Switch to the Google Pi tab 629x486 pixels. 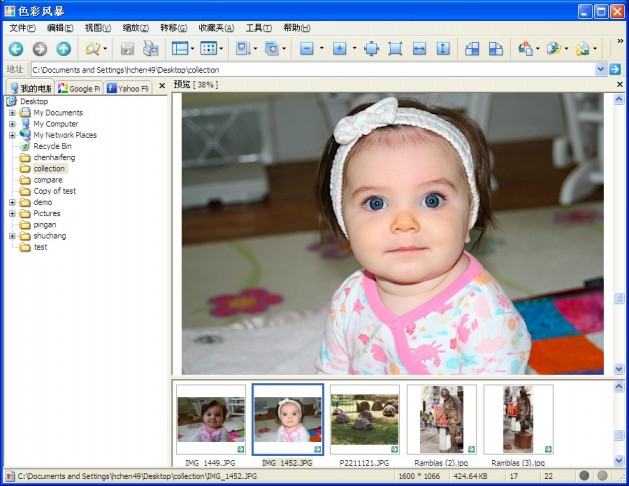pyautogui.click(x=78, y=88)
